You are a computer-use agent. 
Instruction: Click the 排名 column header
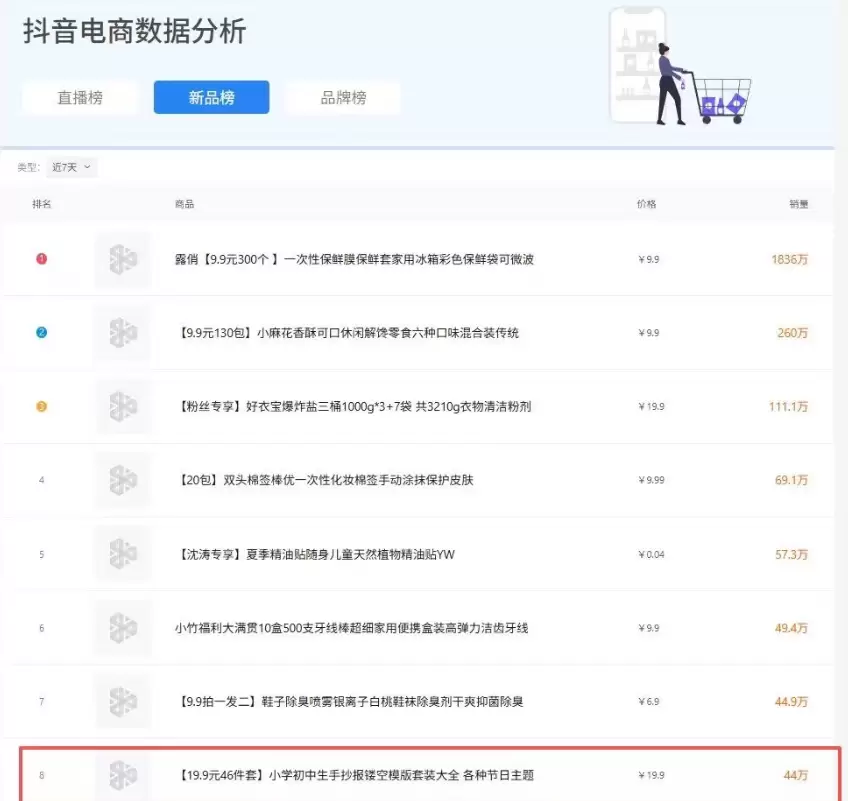(x=42, y=204)
